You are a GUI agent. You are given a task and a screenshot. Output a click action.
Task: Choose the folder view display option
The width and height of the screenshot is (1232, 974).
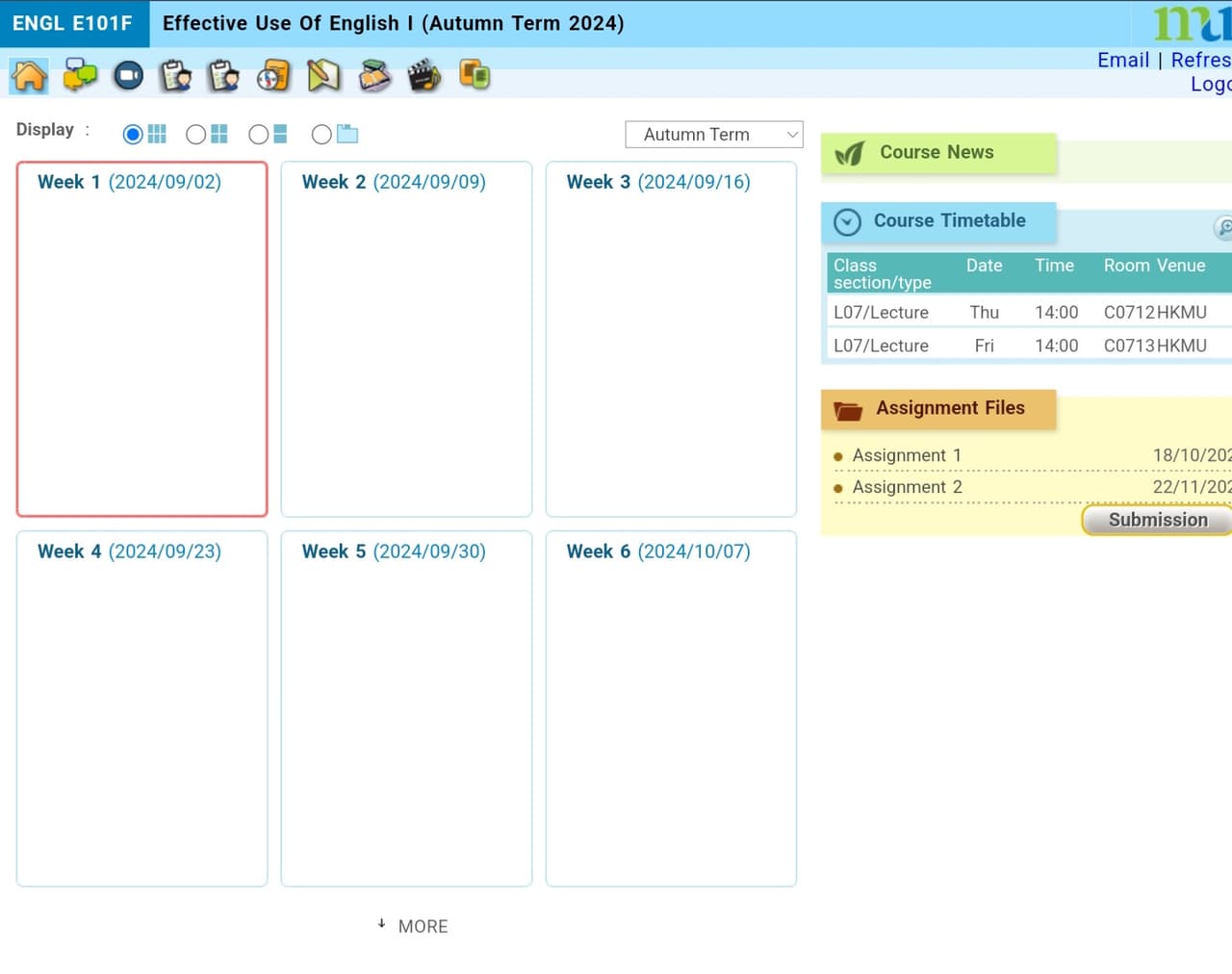pos(322,135)
